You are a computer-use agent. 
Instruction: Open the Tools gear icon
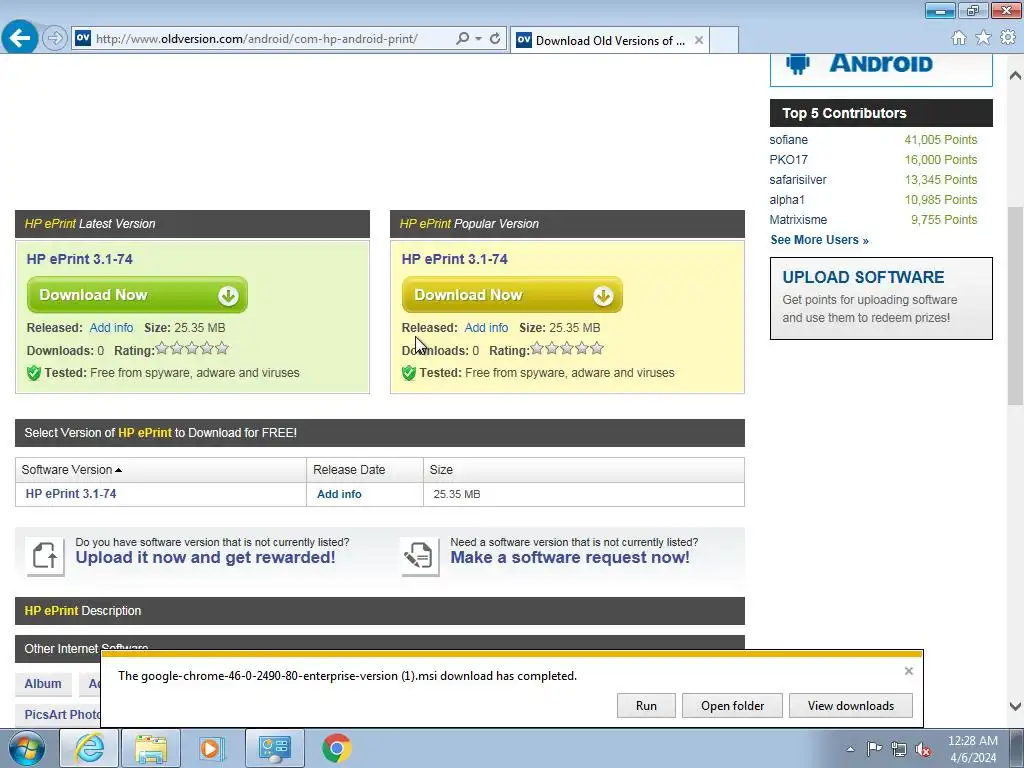pos(1008,38)
